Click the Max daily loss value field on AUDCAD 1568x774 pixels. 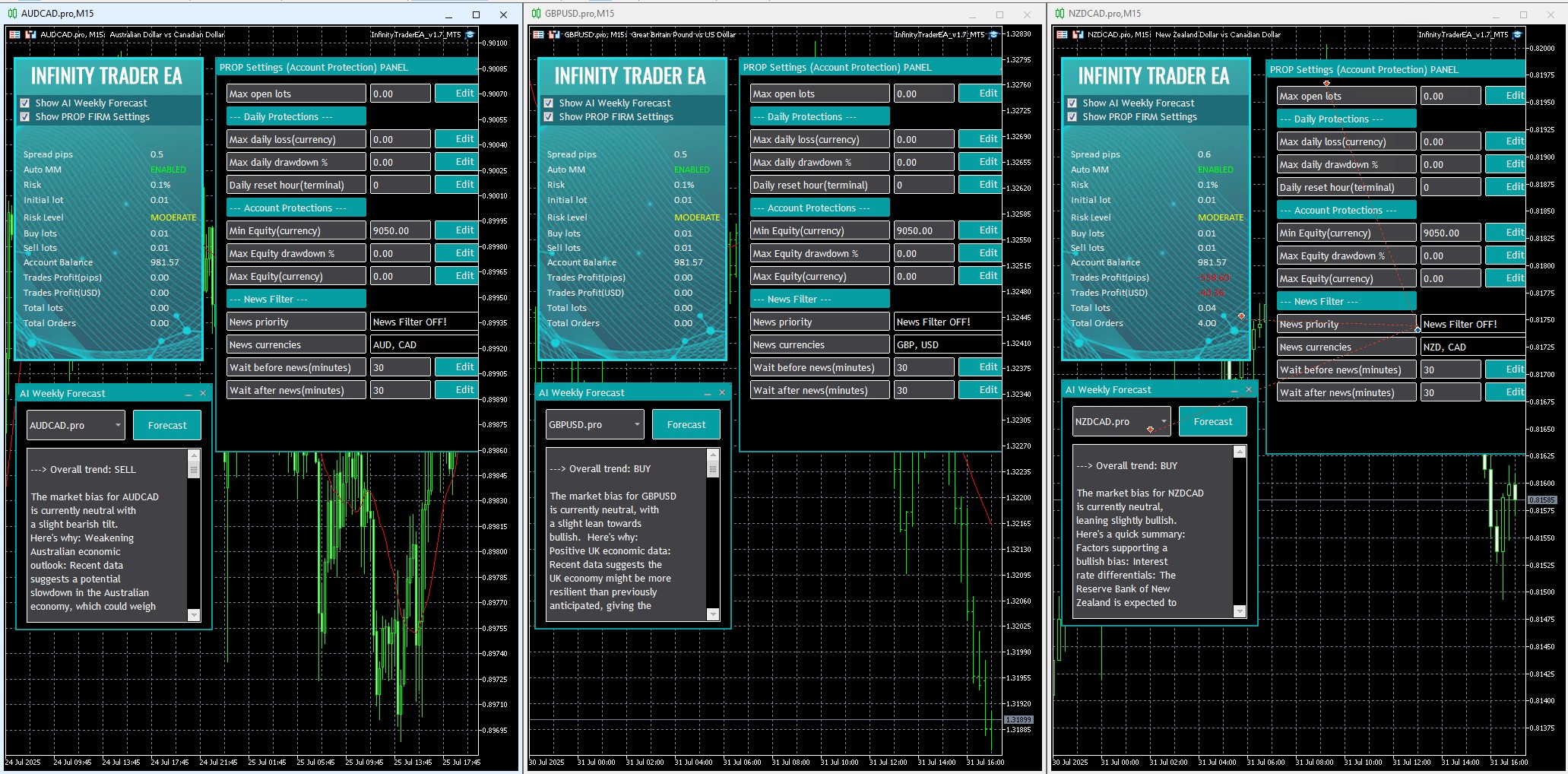(400, 139)
